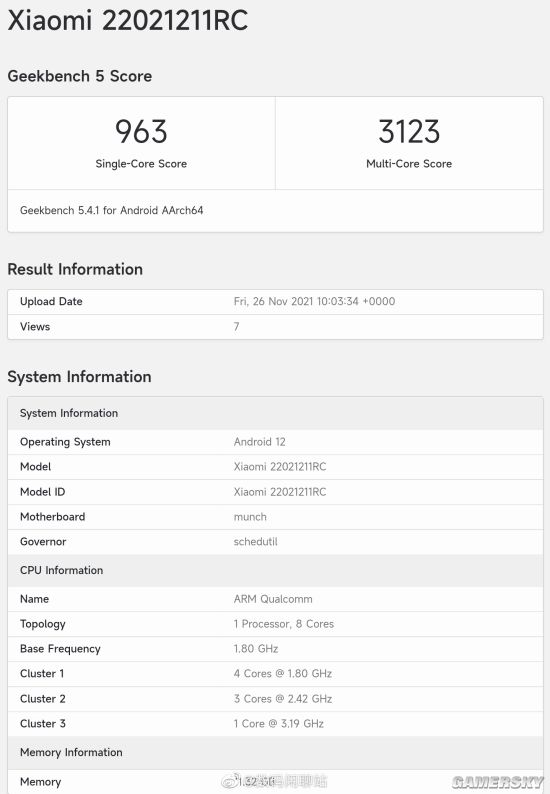Select the ARM Qualcomm CPU name
Screen dimensions: 550x794
tap(273, 599)
